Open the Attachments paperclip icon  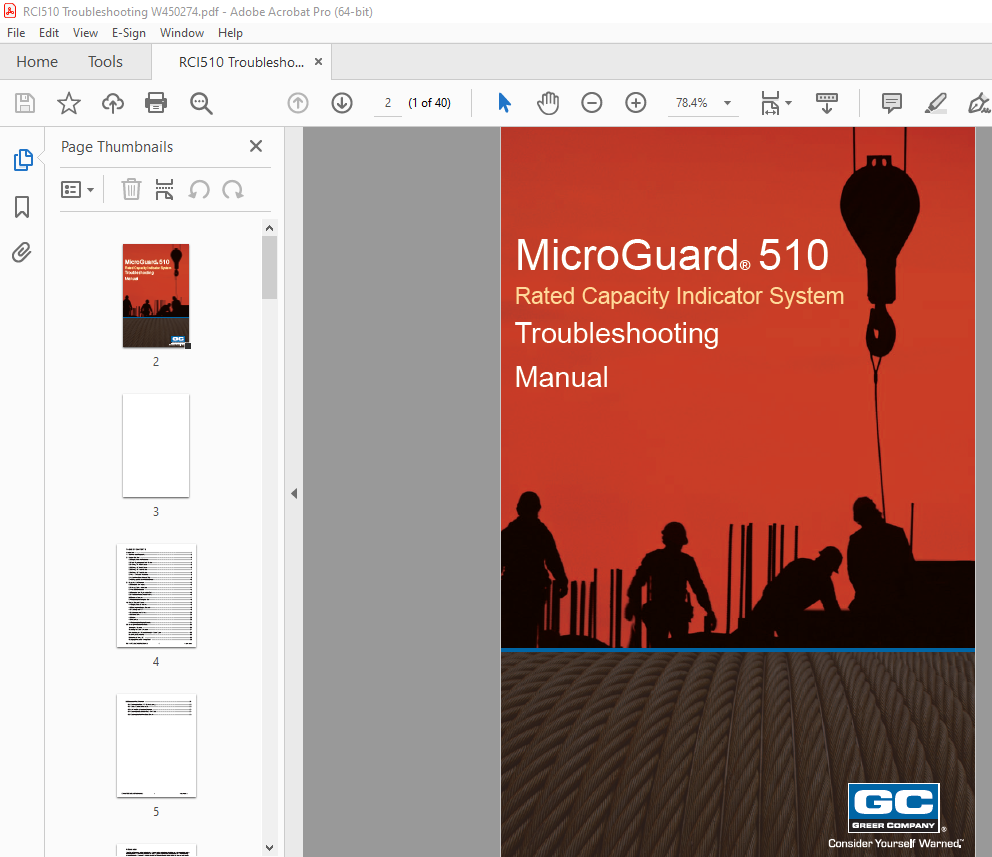tap(22, 253)
